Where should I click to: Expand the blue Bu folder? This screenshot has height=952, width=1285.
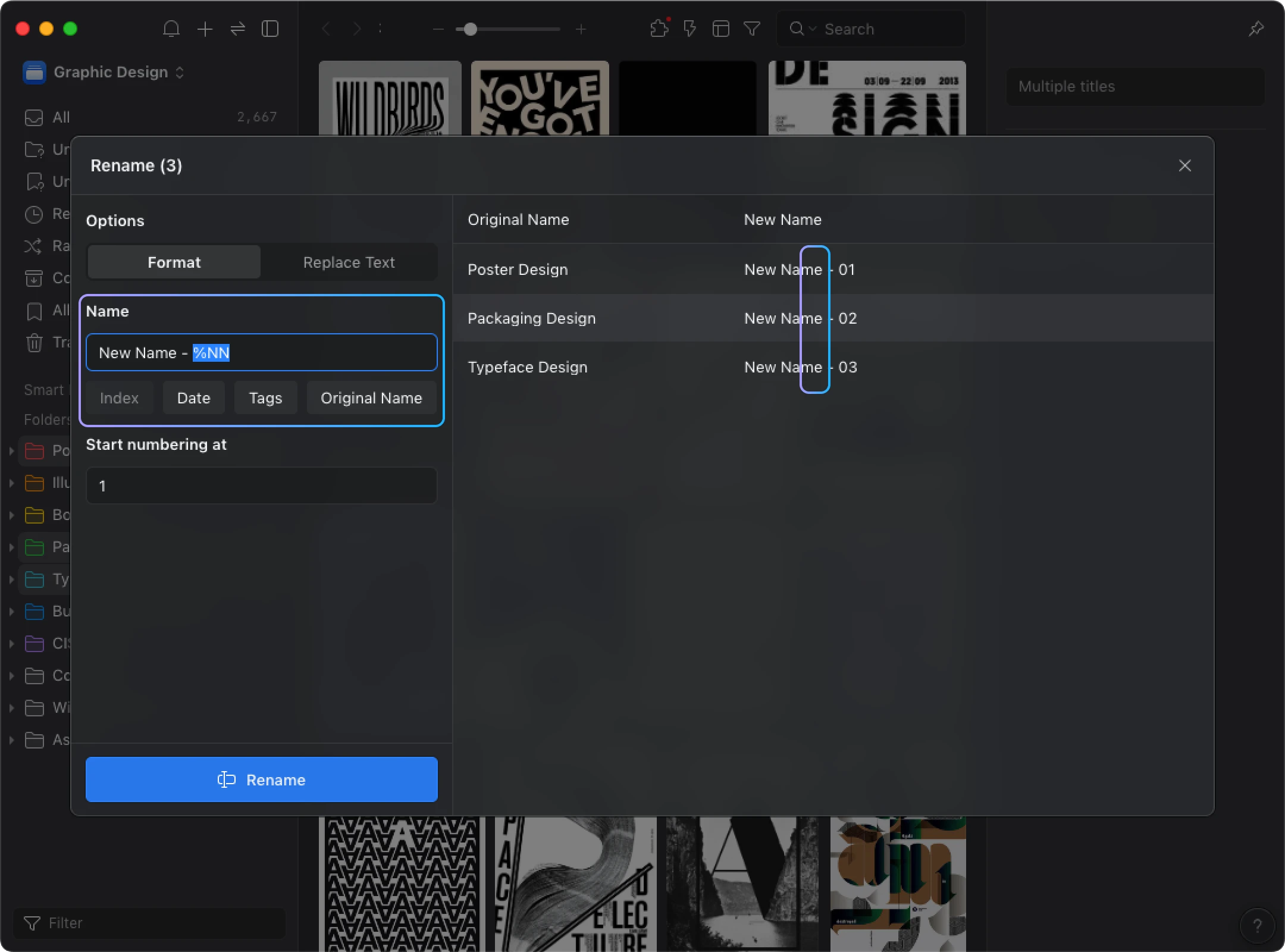(11, 612)
